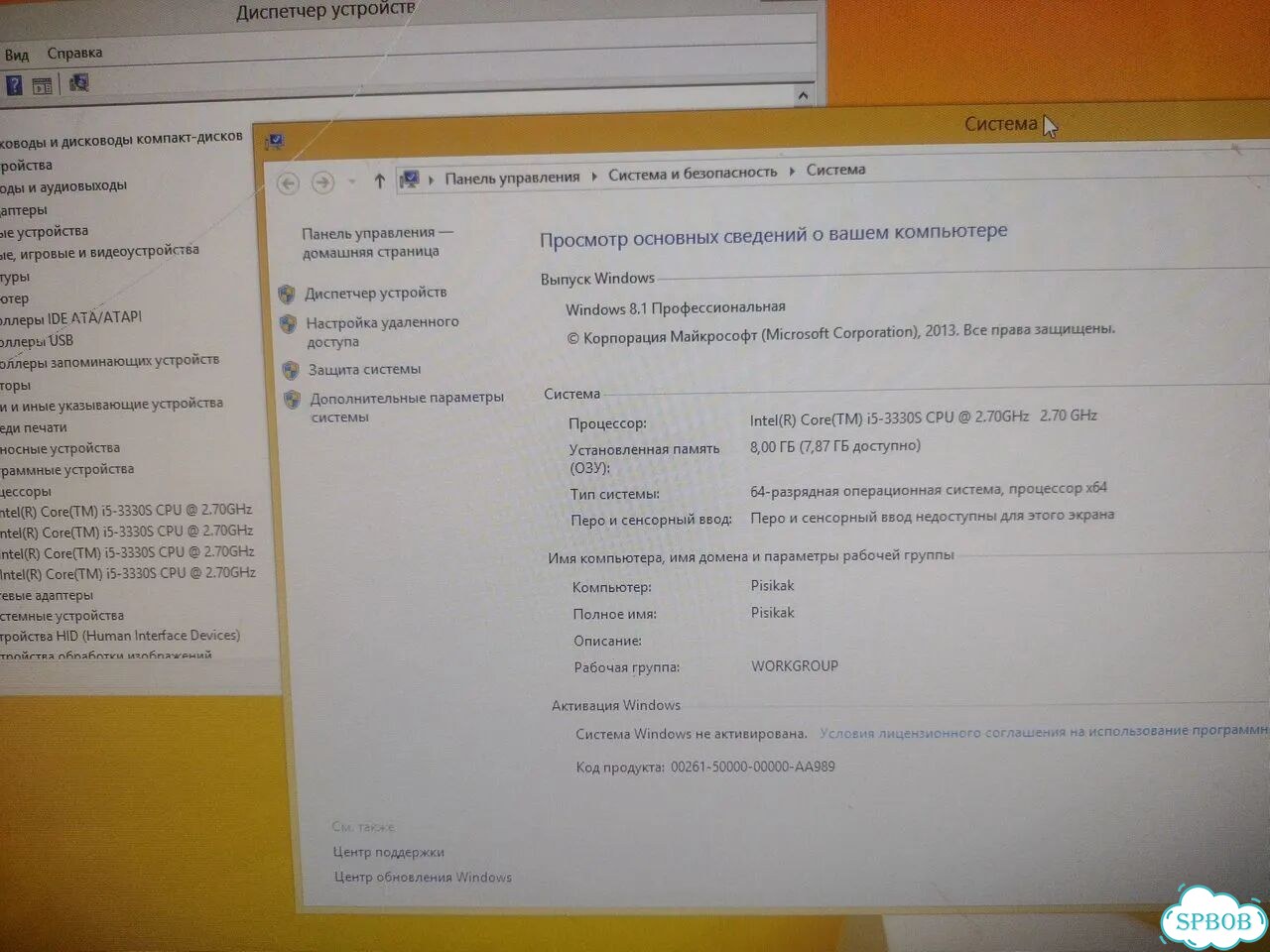Select the first Intel Core i5-3330S processor entry
1270x952 pixels.
[126, 511]
